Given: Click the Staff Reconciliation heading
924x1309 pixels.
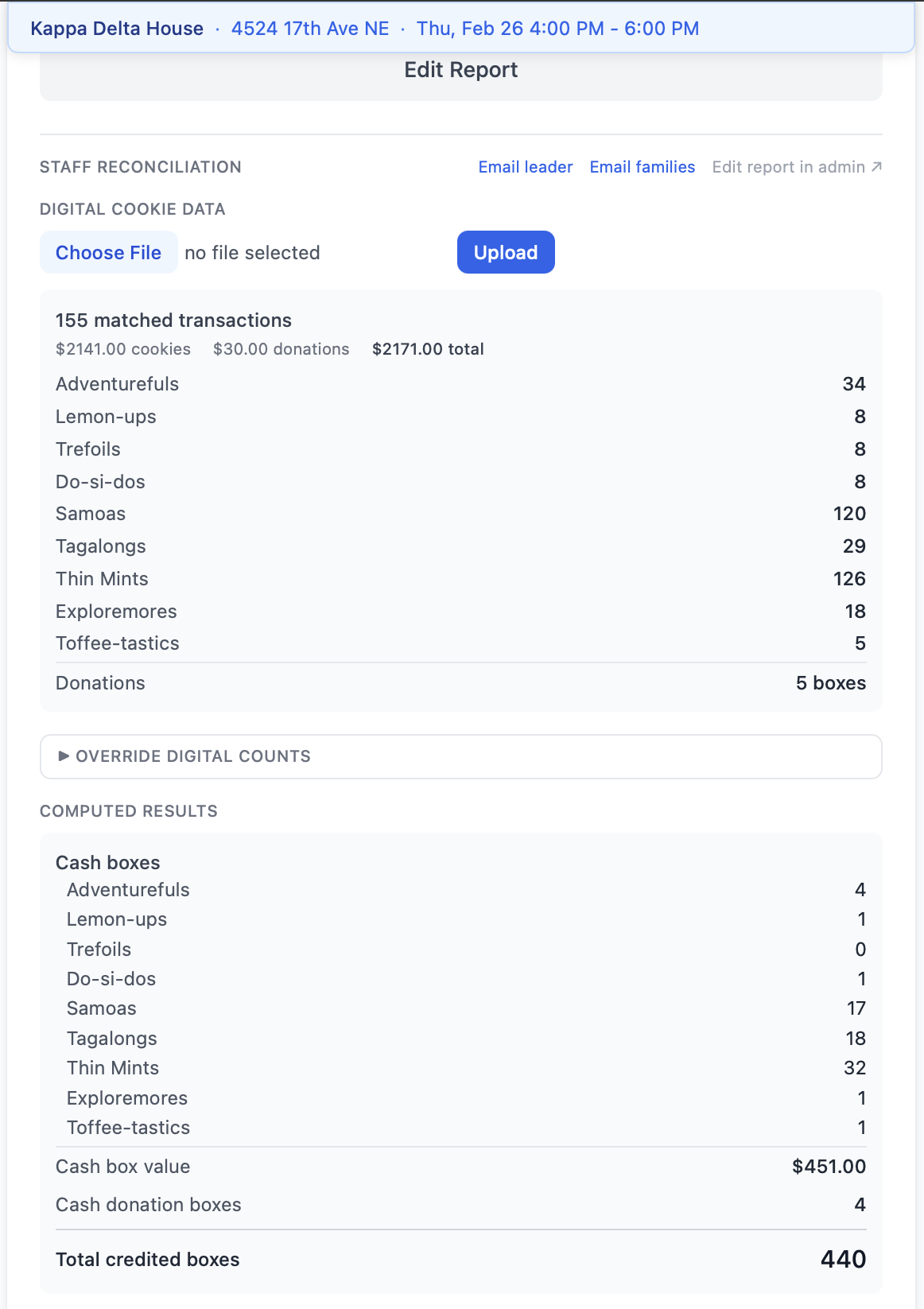Looking at the screenshot, I should (x=141, y=167).
